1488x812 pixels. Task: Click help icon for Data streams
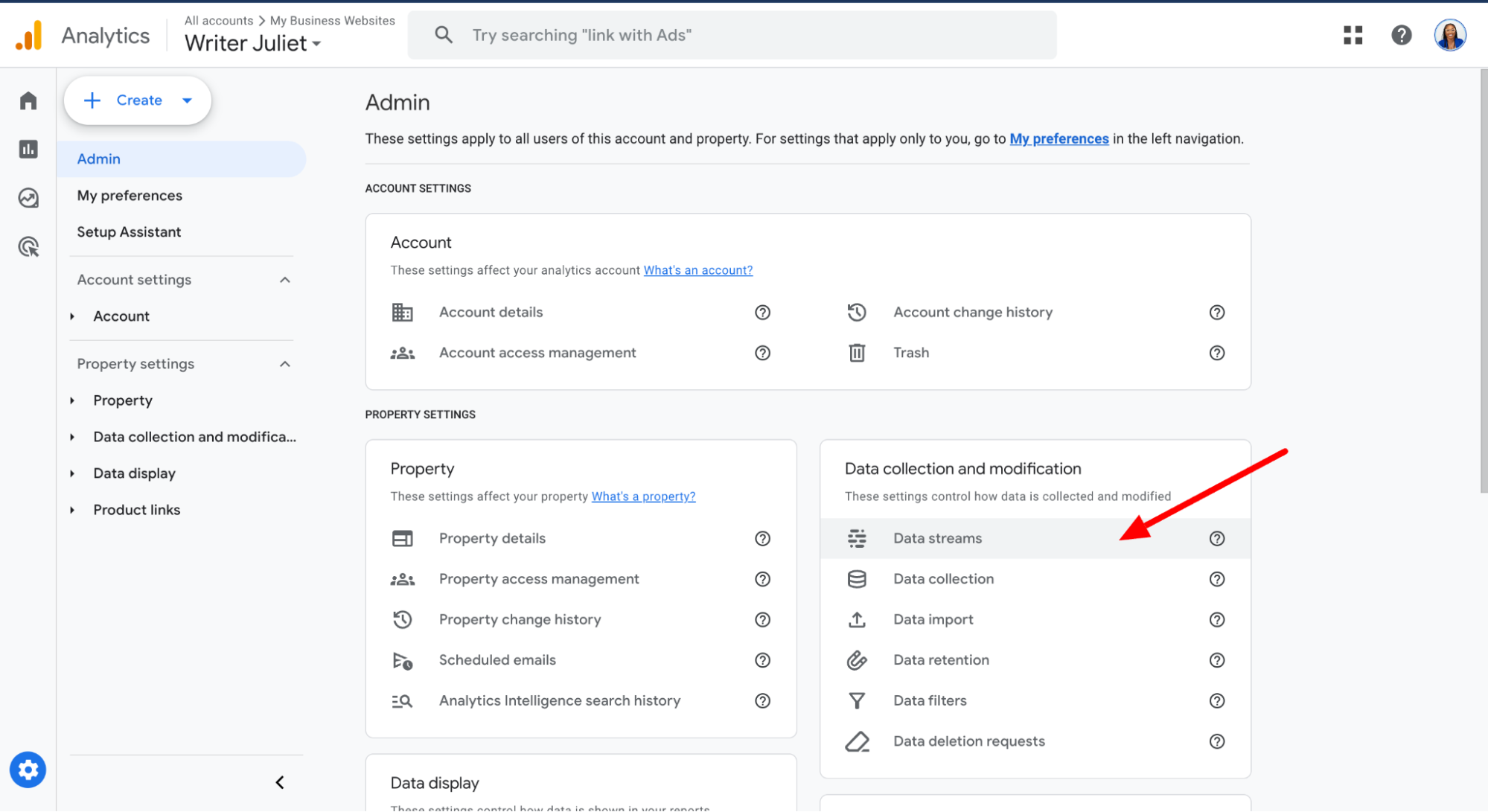coord(1217,539)
